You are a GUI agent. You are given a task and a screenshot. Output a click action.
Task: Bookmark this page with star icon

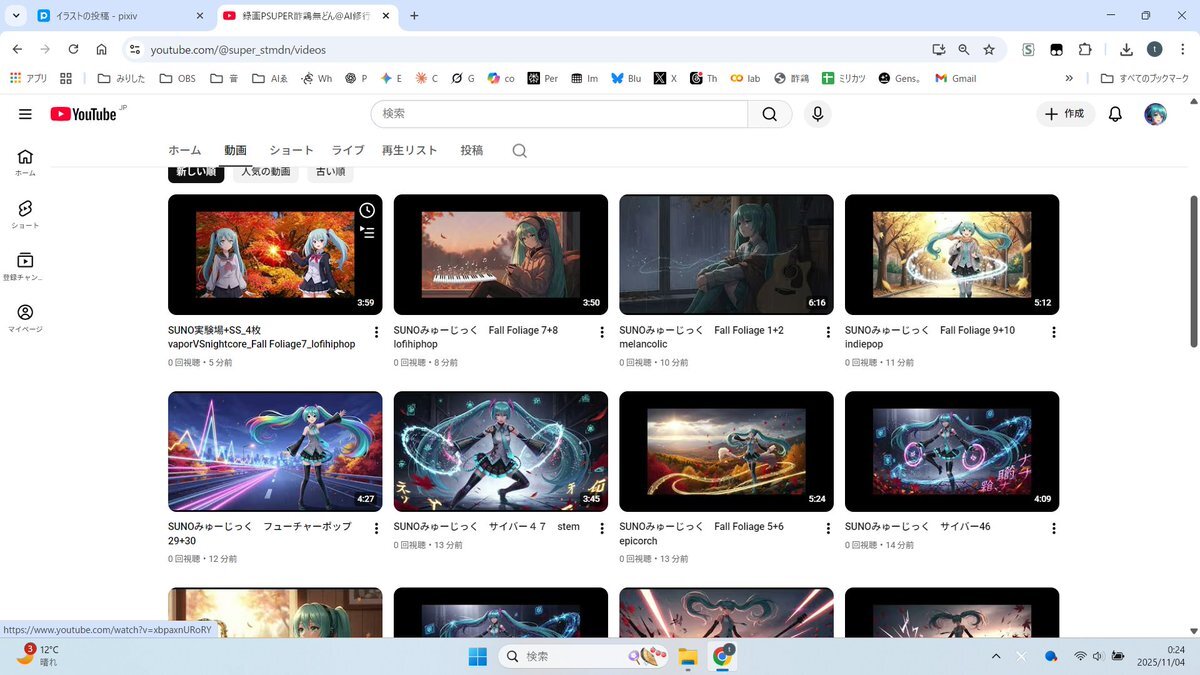point(989,49)
